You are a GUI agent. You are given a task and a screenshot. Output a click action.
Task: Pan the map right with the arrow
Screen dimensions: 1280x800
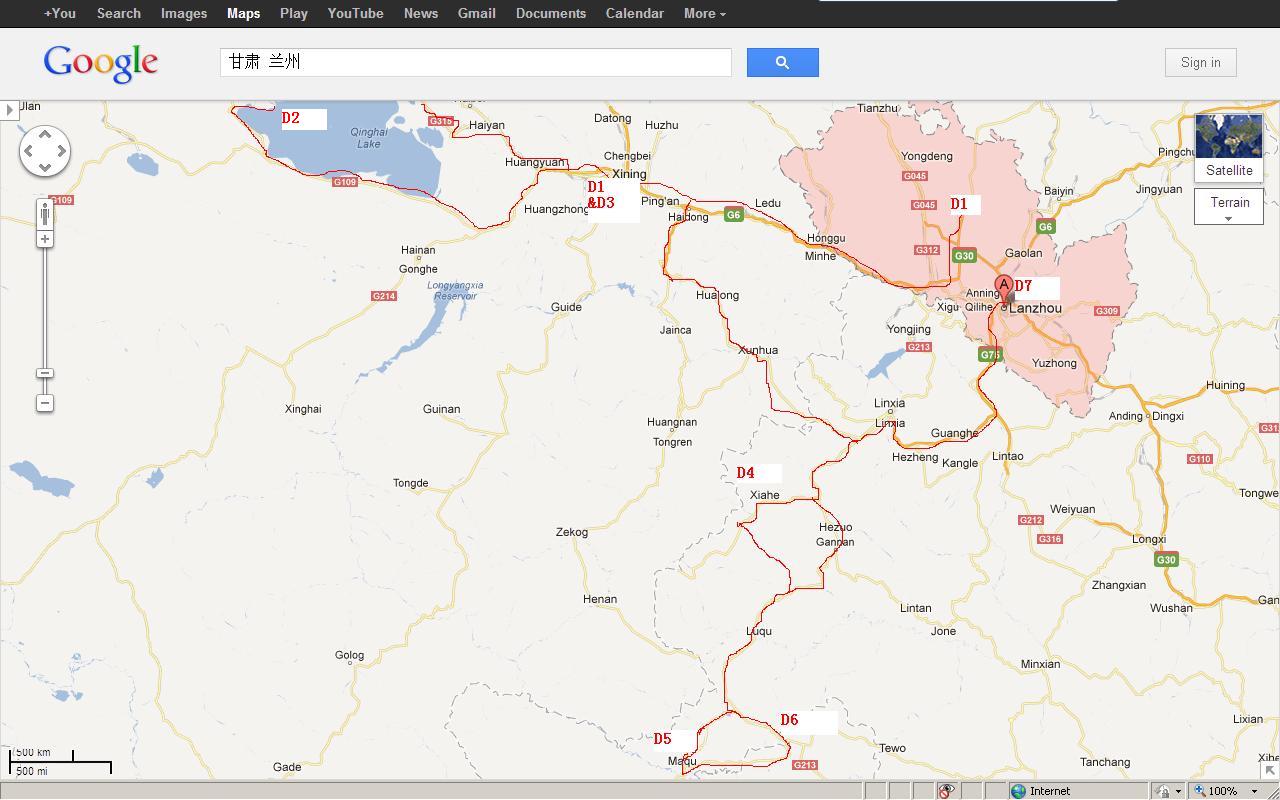61,151
